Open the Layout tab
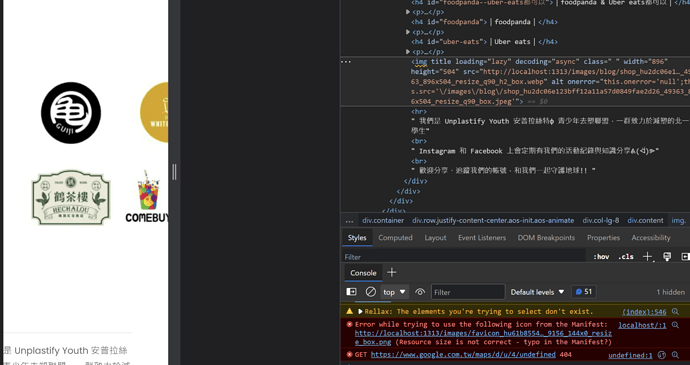This screenshot has width=690, height=365. pyautogui.click(x=435, y=238)
